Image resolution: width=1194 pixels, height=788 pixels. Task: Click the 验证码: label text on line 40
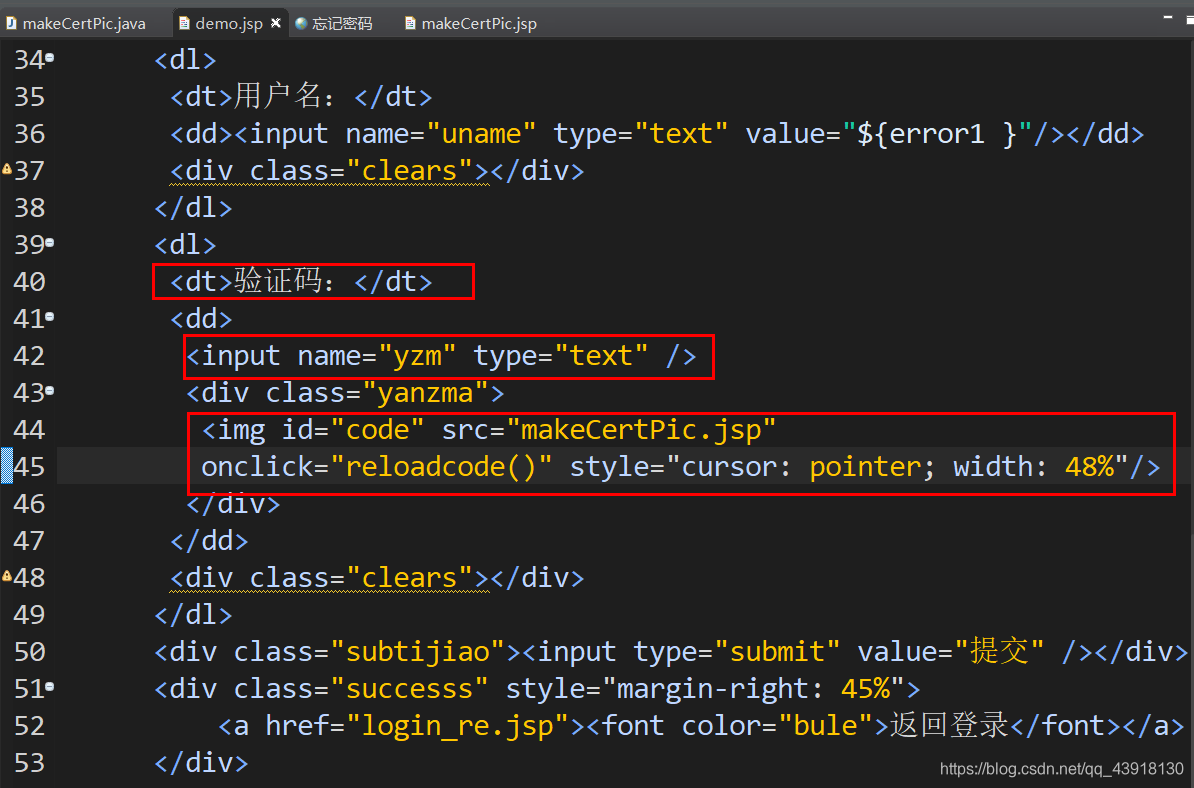point(284,281)
